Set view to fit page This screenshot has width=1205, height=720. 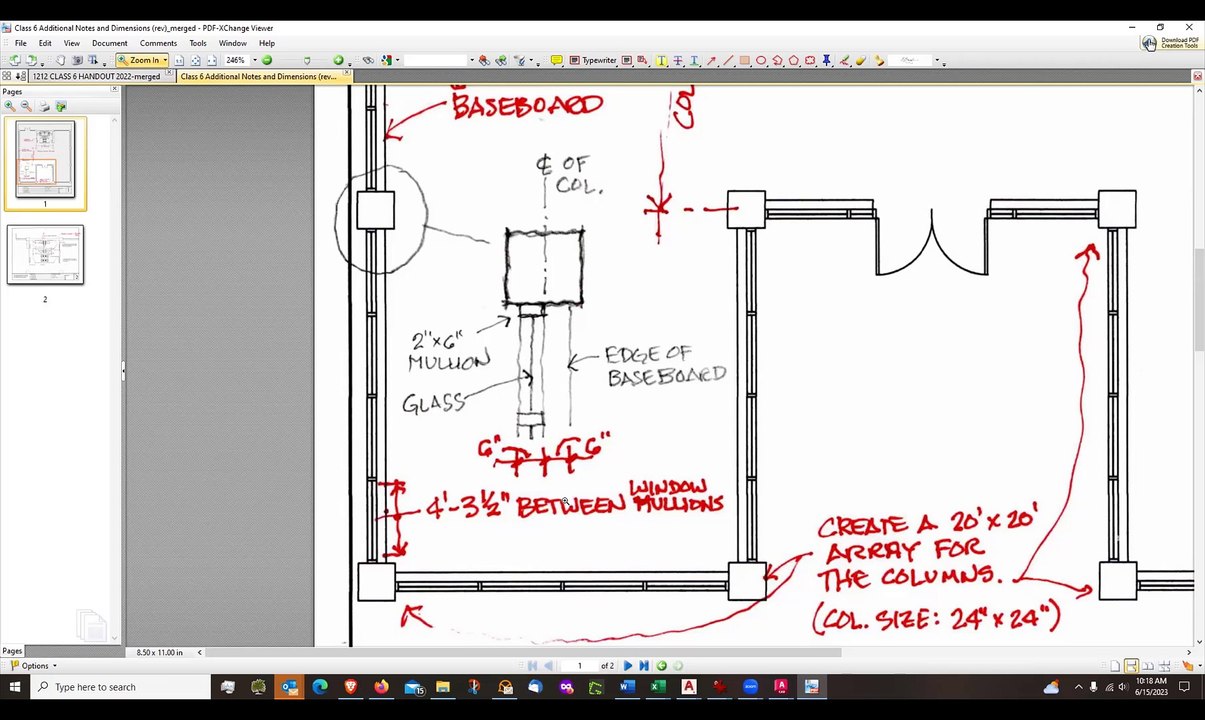click(196, 60)
